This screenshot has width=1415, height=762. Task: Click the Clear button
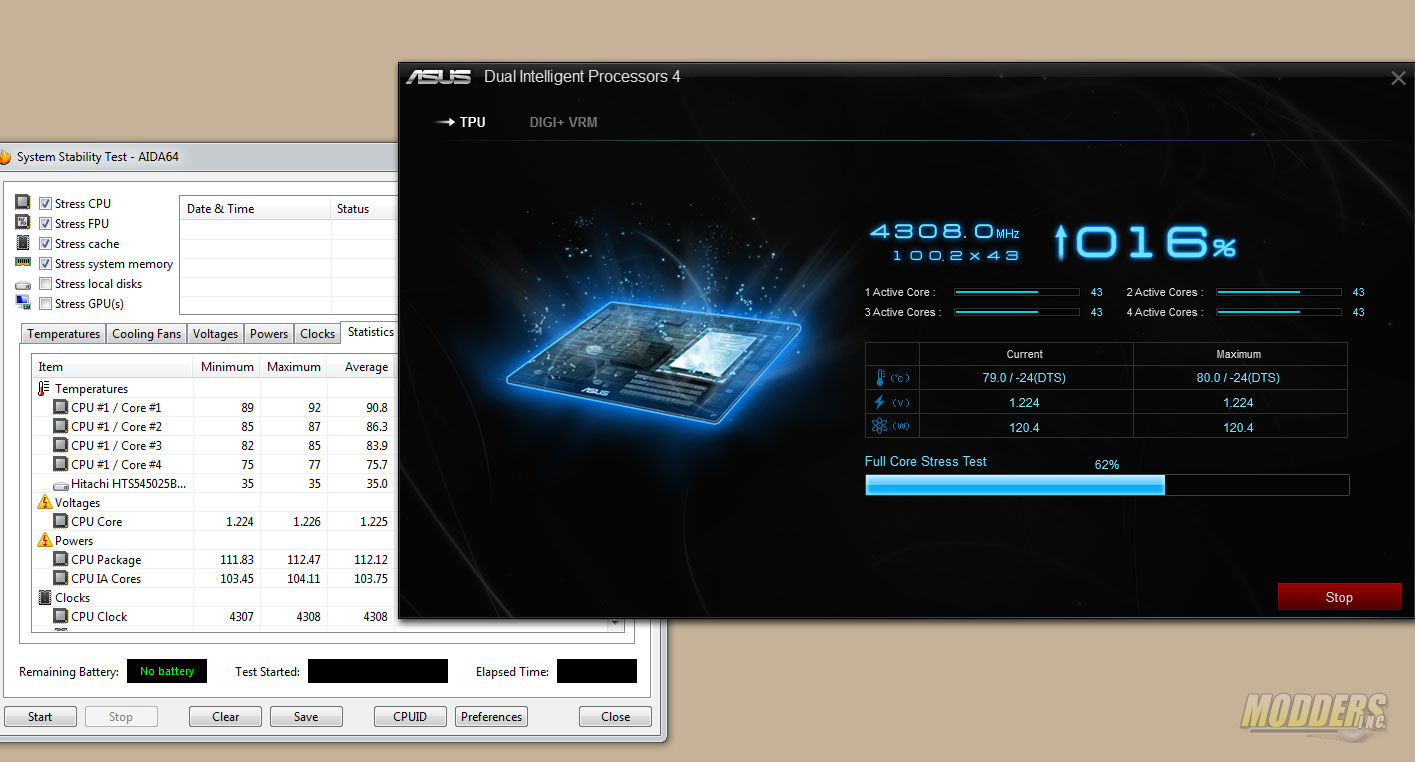(226, 717)
